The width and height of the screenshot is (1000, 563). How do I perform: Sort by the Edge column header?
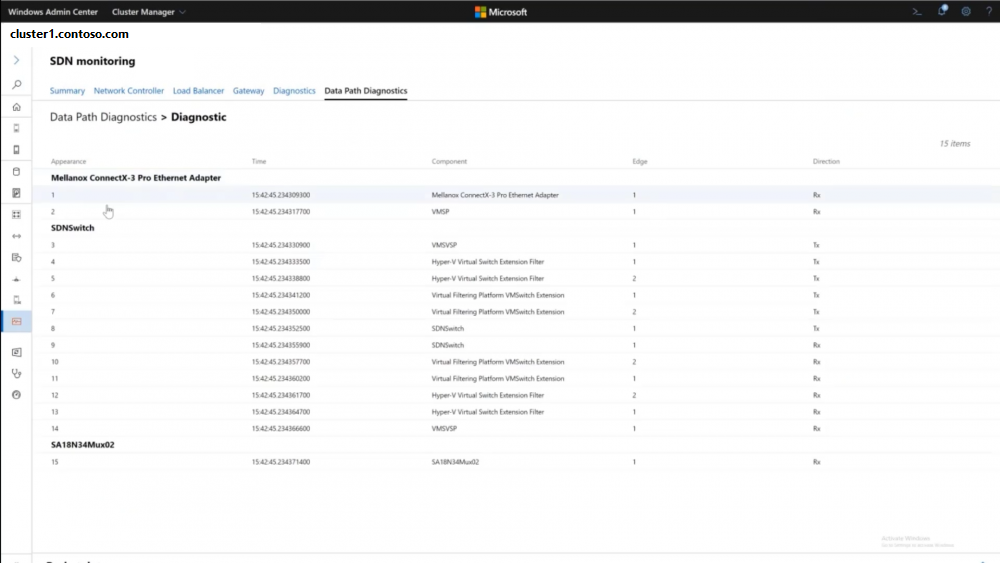(640, 161)
